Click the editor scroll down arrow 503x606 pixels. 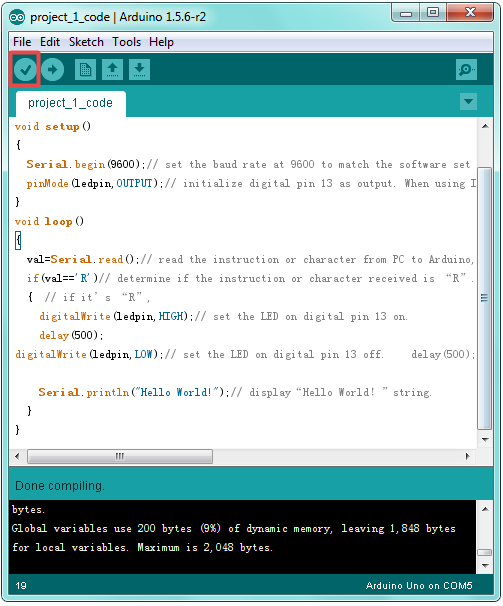(485, 439)
